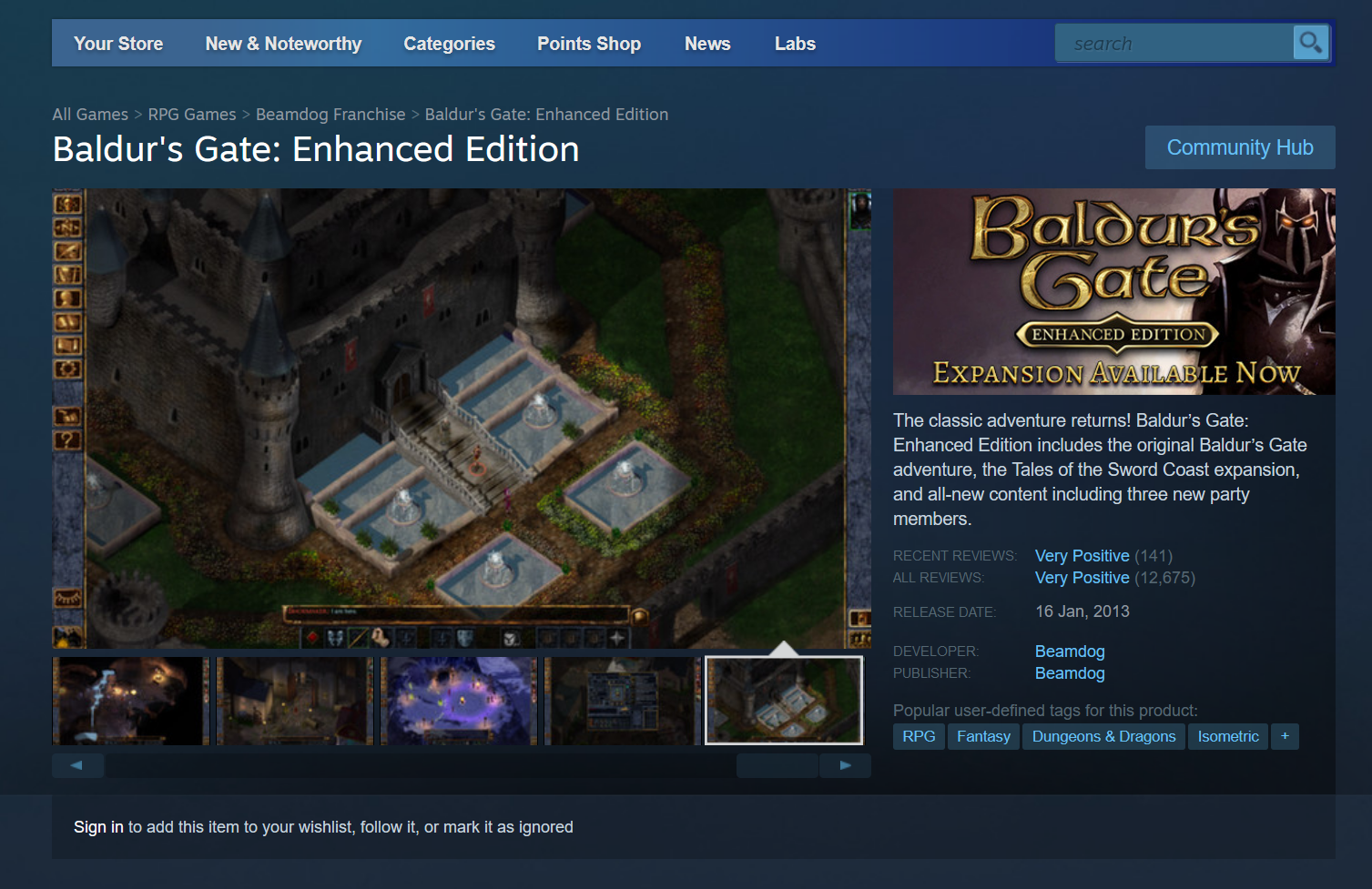The image size is (1372, 889).
Task: Open the New & Noteworthy menu
Action: pyautogui.click(x=283, y=44)
